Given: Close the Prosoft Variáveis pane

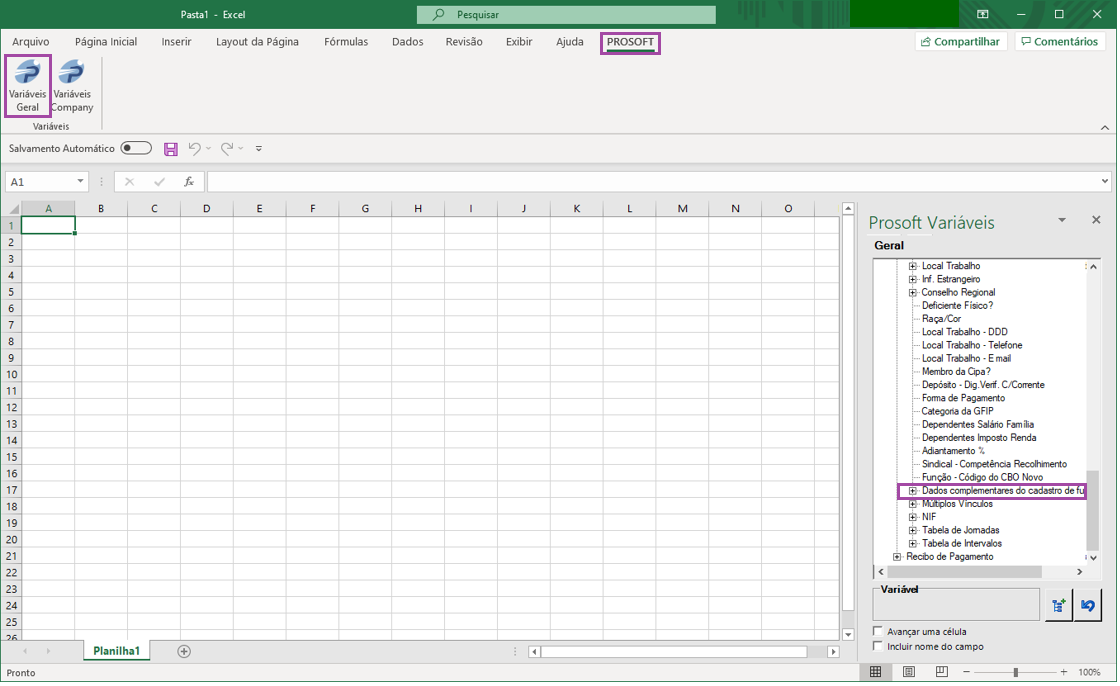Looking at the screenshot, I should (x=1096, y=220).
